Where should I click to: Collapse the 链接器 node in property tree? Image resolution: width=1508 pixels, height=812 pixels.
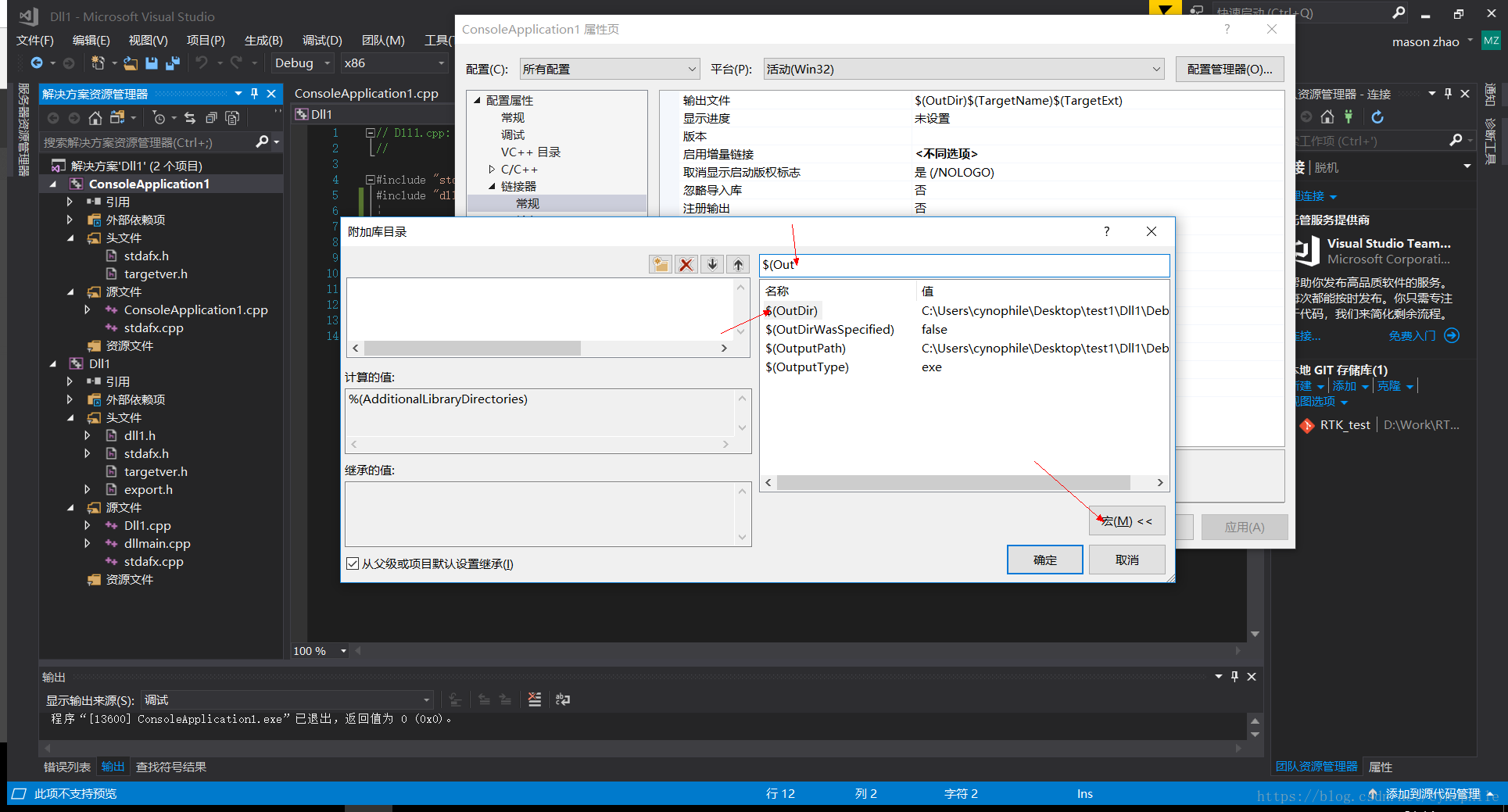click(492, 186)
